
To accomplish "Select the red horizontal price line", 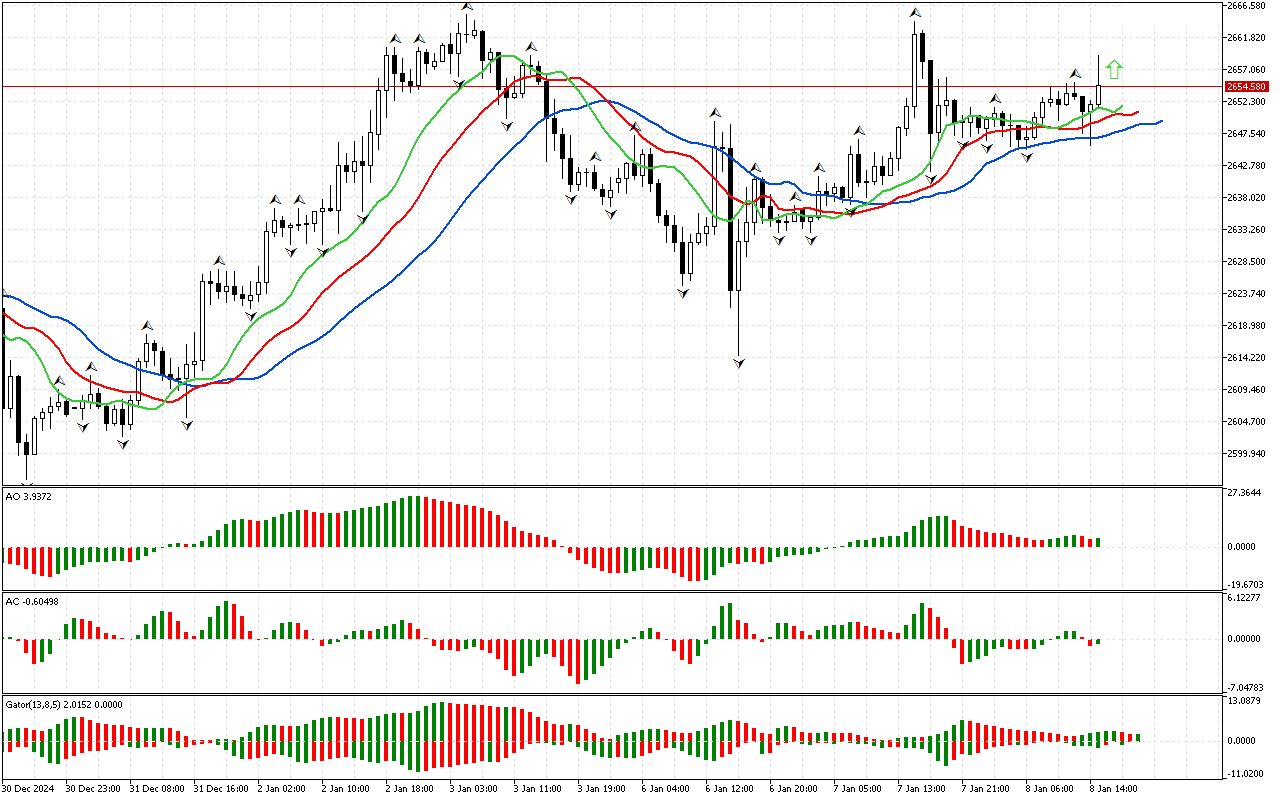I will (x=612, y=87).
